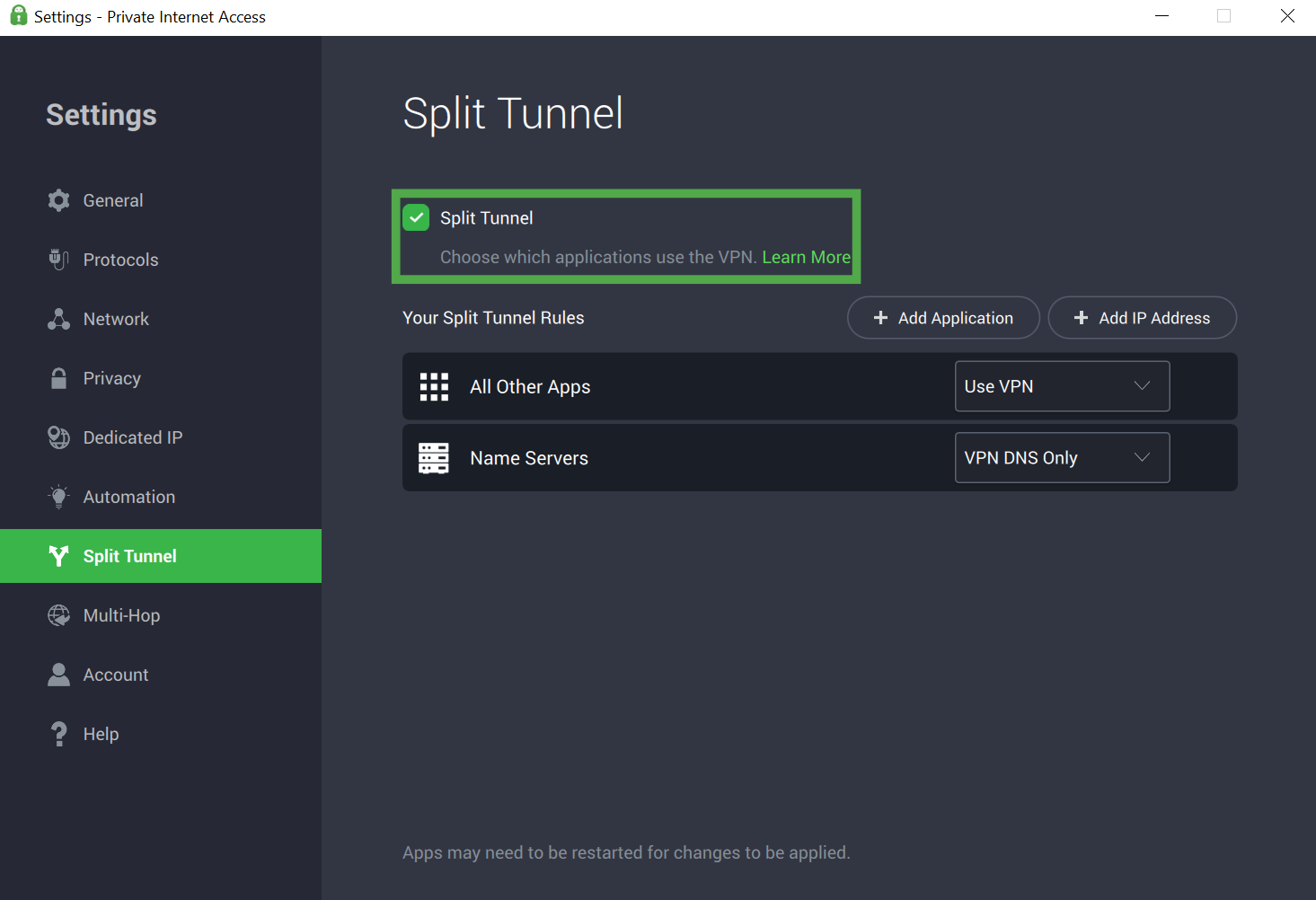Open the VPN DNS Only dropdown
Image resolution: width=1316 pixels, height=900 pixels.
click(1062, 458)
